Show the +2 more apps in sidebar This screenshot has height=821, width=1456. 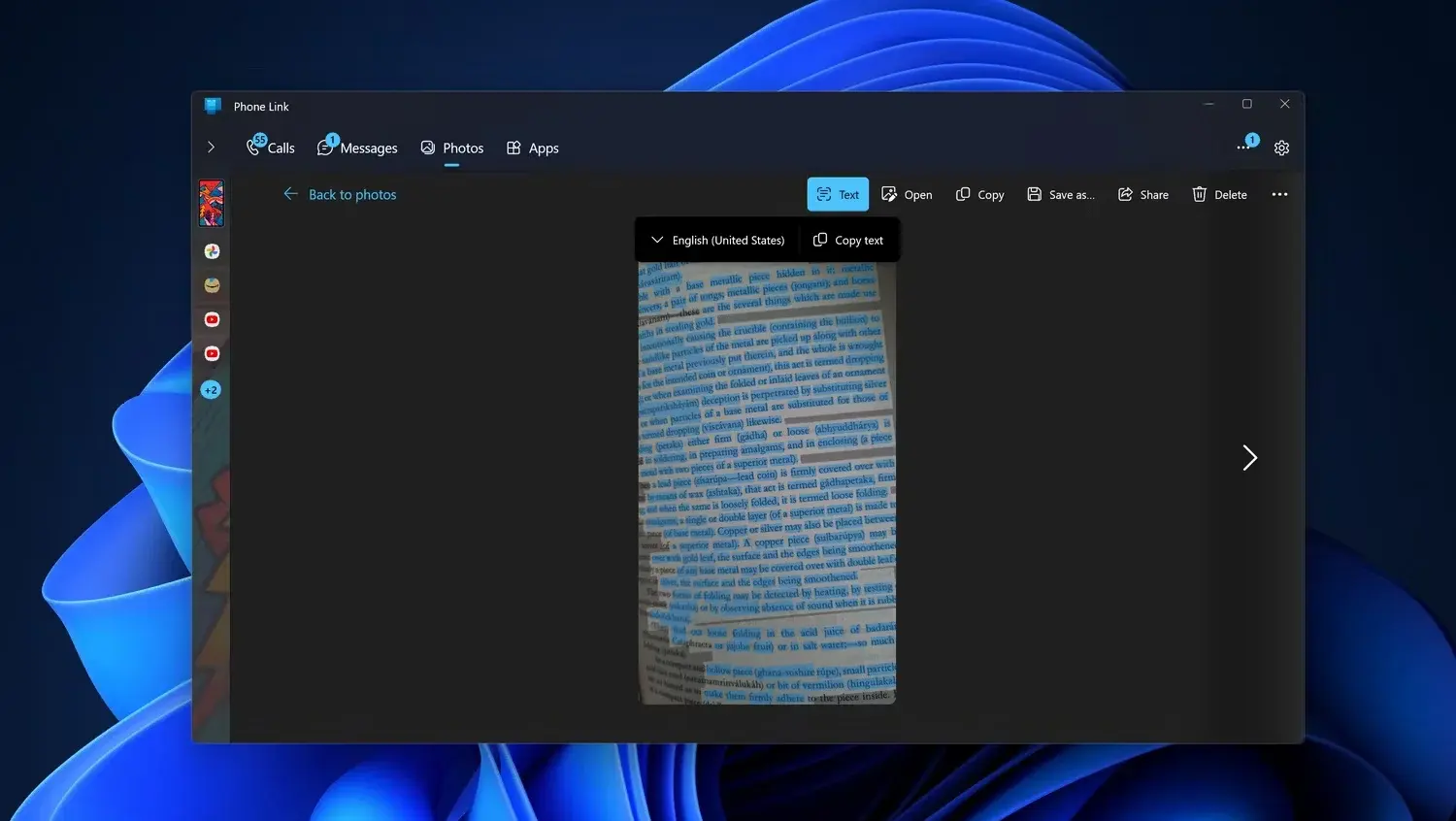coord(211,389)
